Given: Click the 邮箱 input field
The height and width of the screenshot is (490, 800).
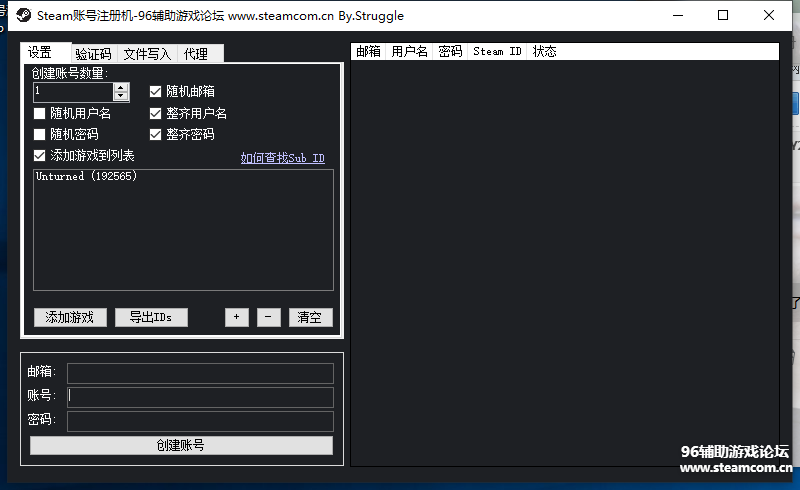Looking at the screenshot, I should click(x=200, y=373).
